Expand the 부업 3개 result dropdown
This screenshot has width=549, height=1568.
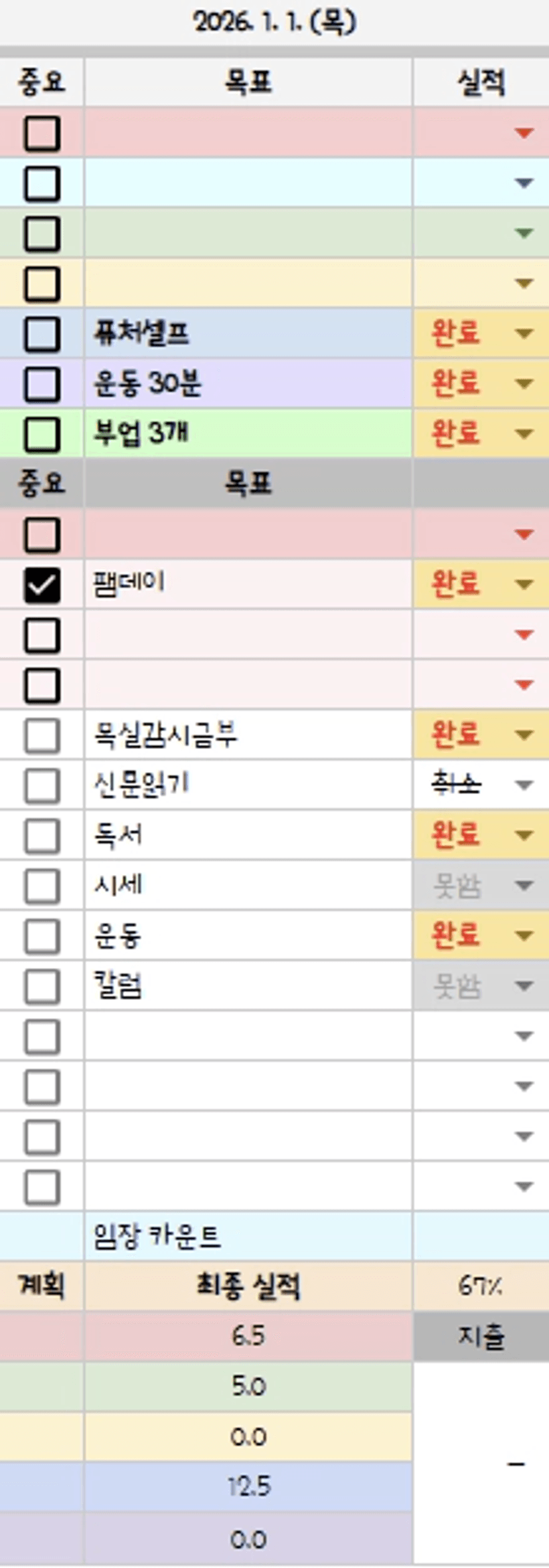pyautogui.click(x=524, y=435)
